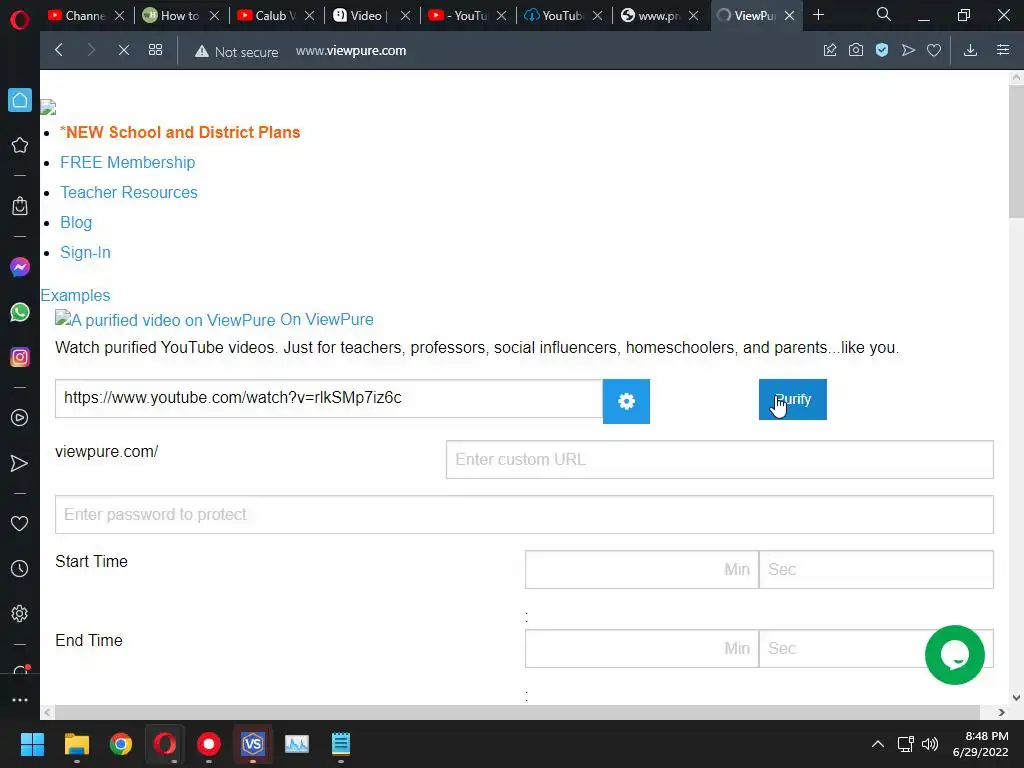Open shopping bag icon in sidebar
The height and width of the screenshot is (768, 1024).
point(20,206)
